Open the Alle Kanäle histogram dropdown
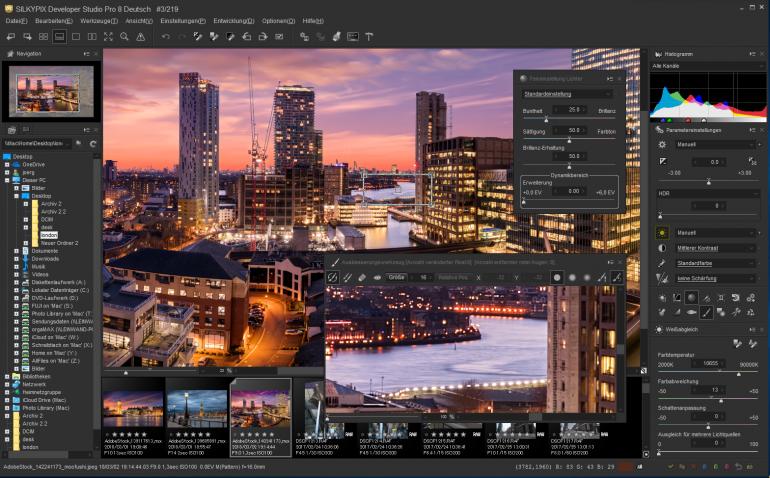This screenshot has height=478, width=770. pos(708,66)
